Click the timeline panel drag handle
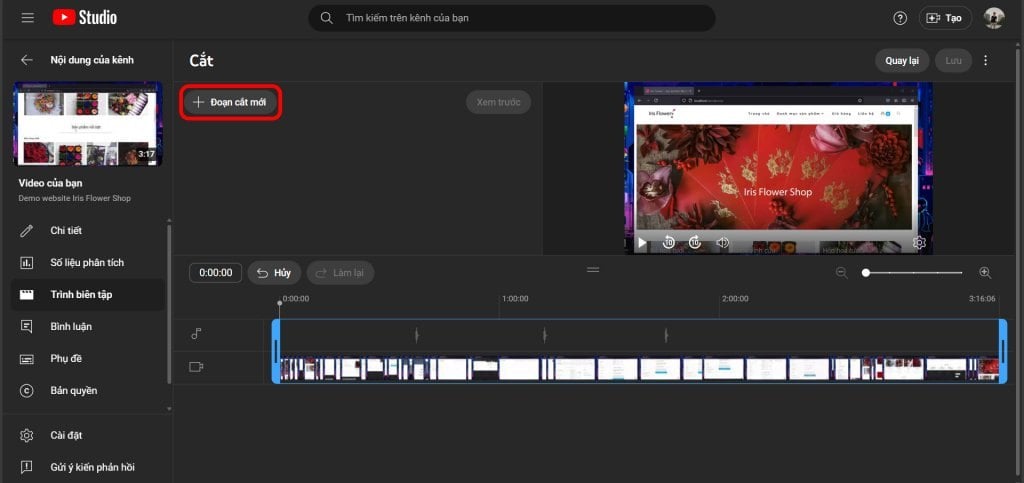Image resolution: width=1024 pixels, height=483 pixels. (593, 270)
